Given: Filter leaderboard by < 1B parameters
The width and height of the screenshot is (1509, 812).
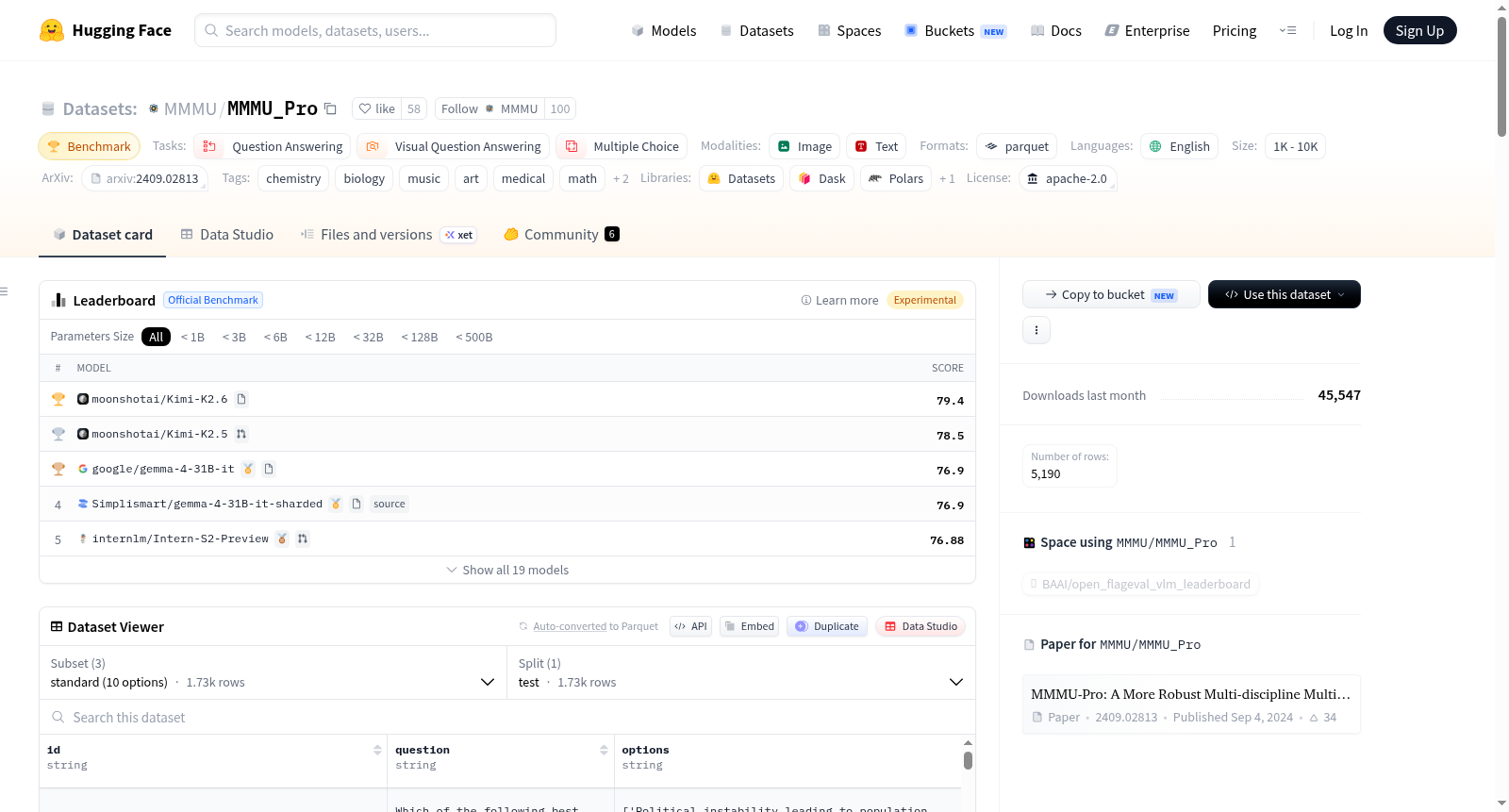Looking at the screenshot, I should [x=192, y=337].
